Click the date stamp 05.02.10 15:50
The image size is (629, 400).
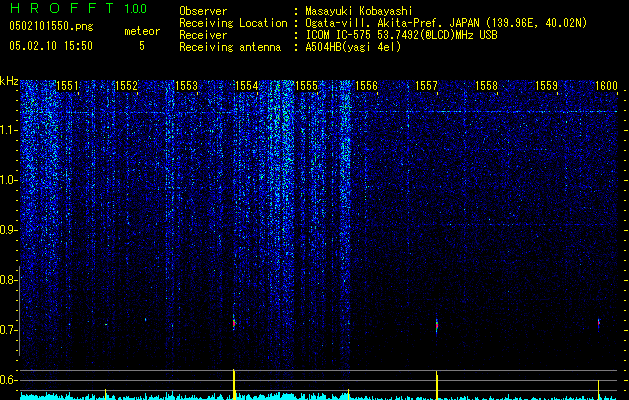[x=51, y=46]
